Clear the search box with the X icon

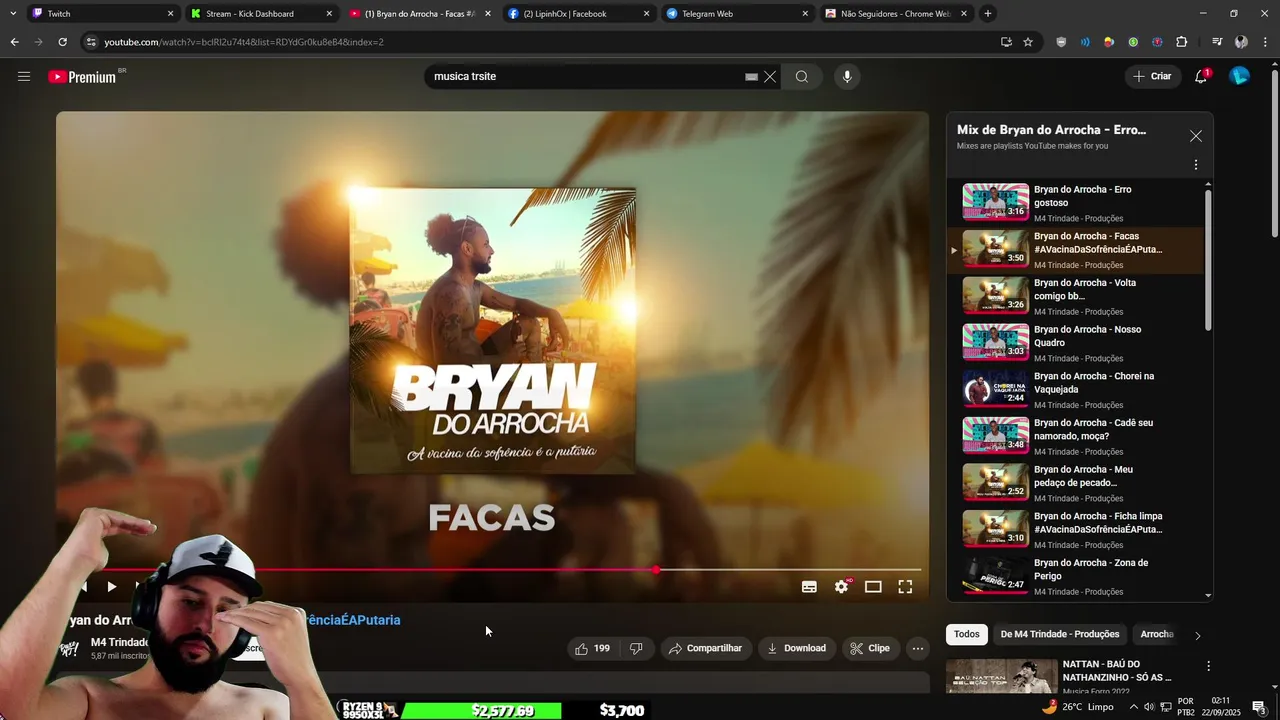770,76
